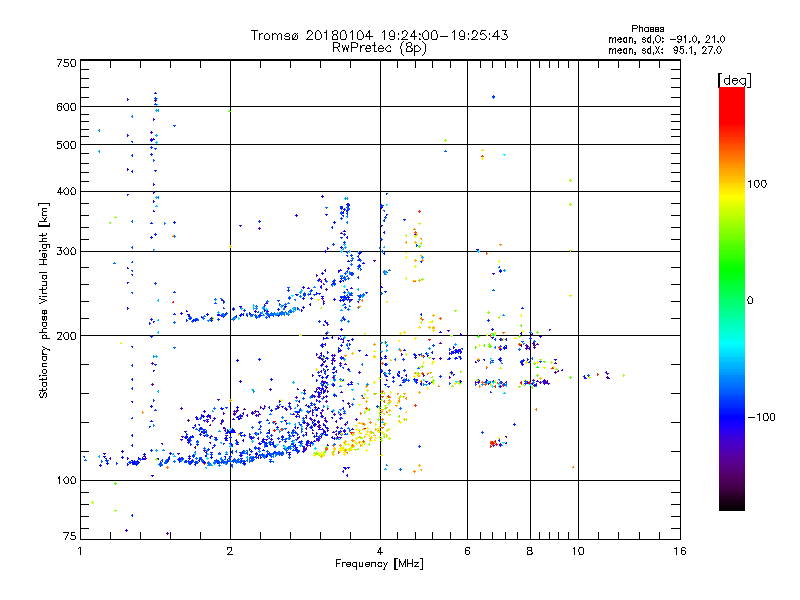Click the red data cluster near 7 MHz
This screenshot has width=800, height=600.
494,444
